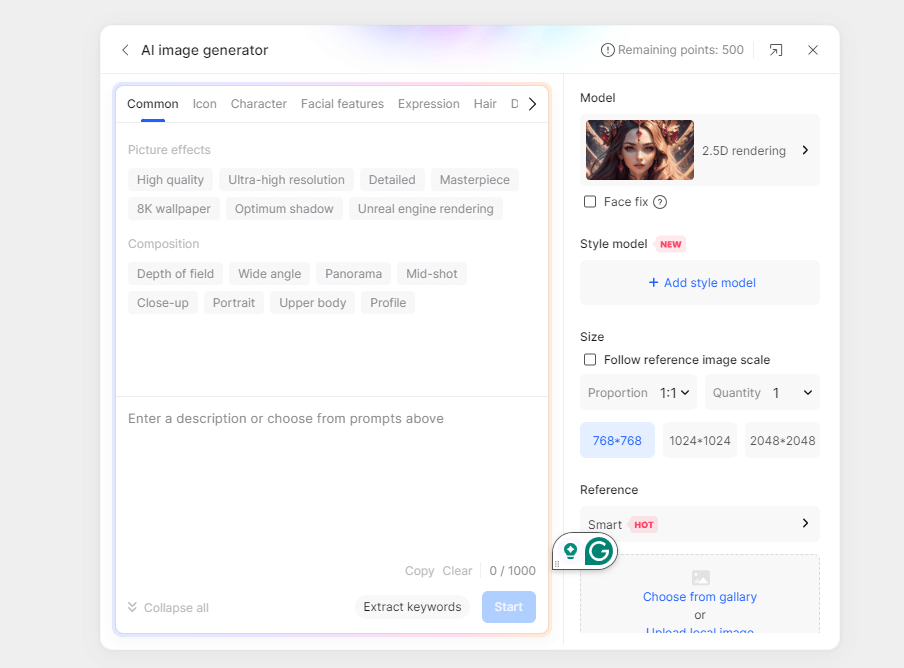Image resolution: width=904 pixels, height=668 pixels.
Task: Click the Choose from gallary link
Action: [700, 597]
